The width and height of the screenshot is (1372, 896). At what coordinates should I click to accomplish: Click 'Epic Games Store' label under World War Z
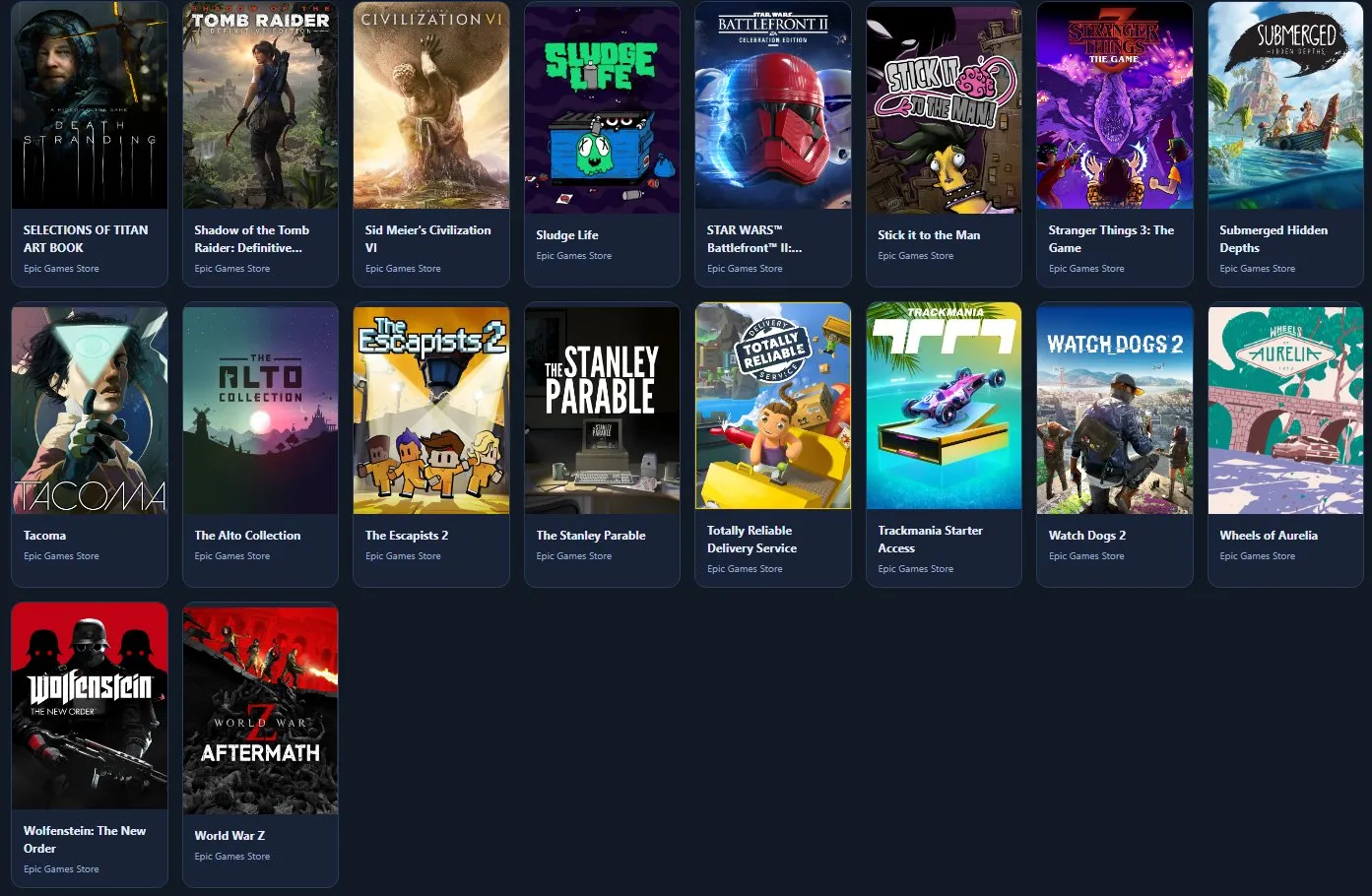[x=232, y=857]
